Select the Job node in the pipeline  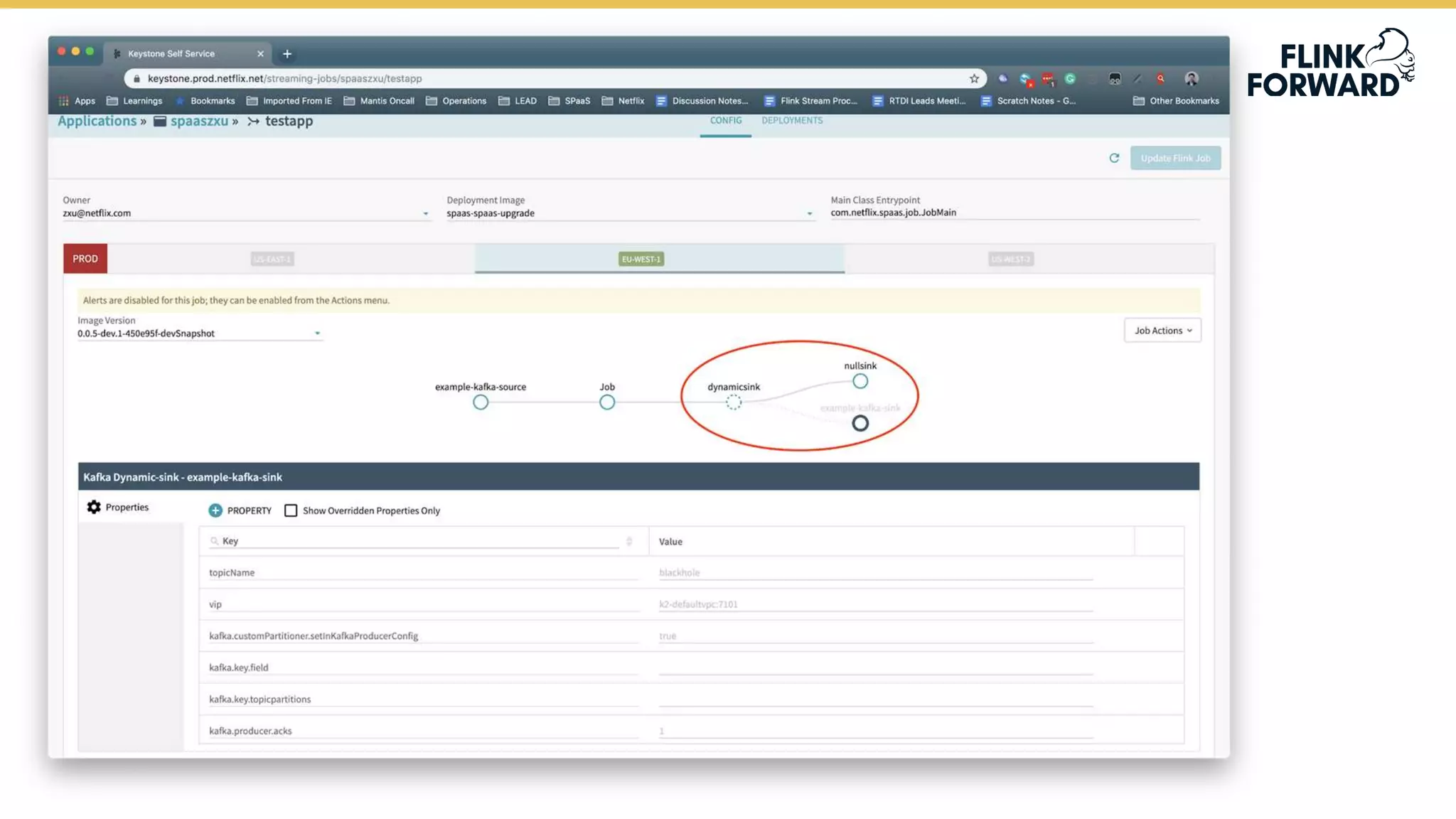pos(606,402)
